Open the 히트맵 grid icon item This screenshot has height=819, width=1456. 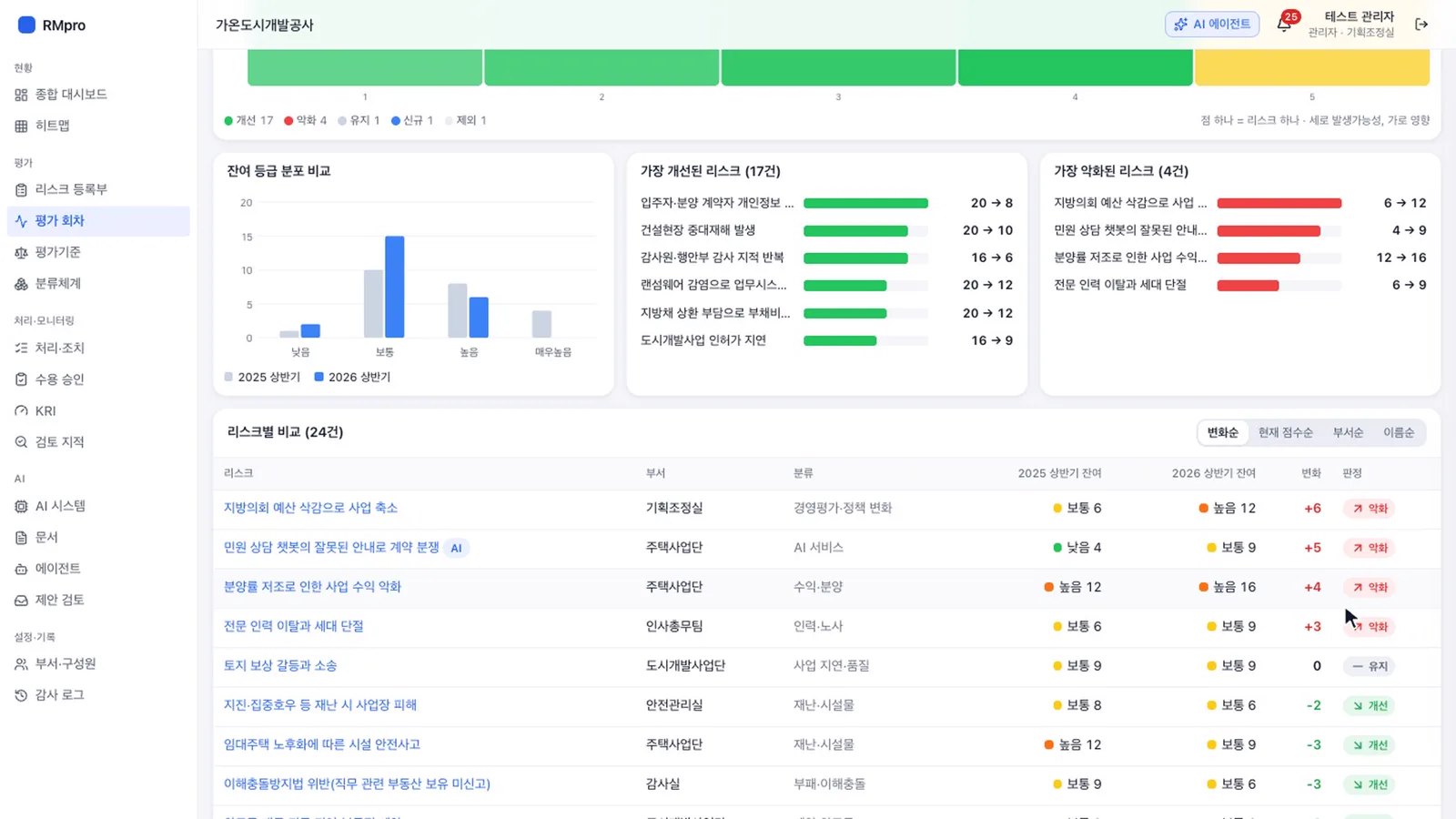[98, 126]
